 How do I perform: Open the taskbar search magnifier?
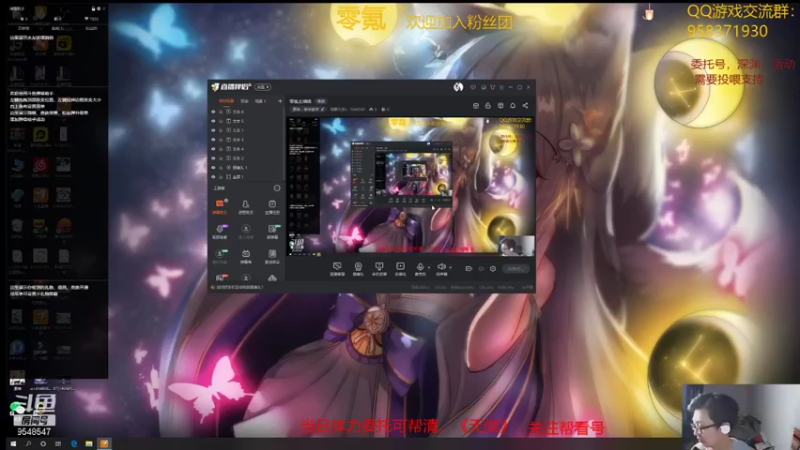point(28,444)
